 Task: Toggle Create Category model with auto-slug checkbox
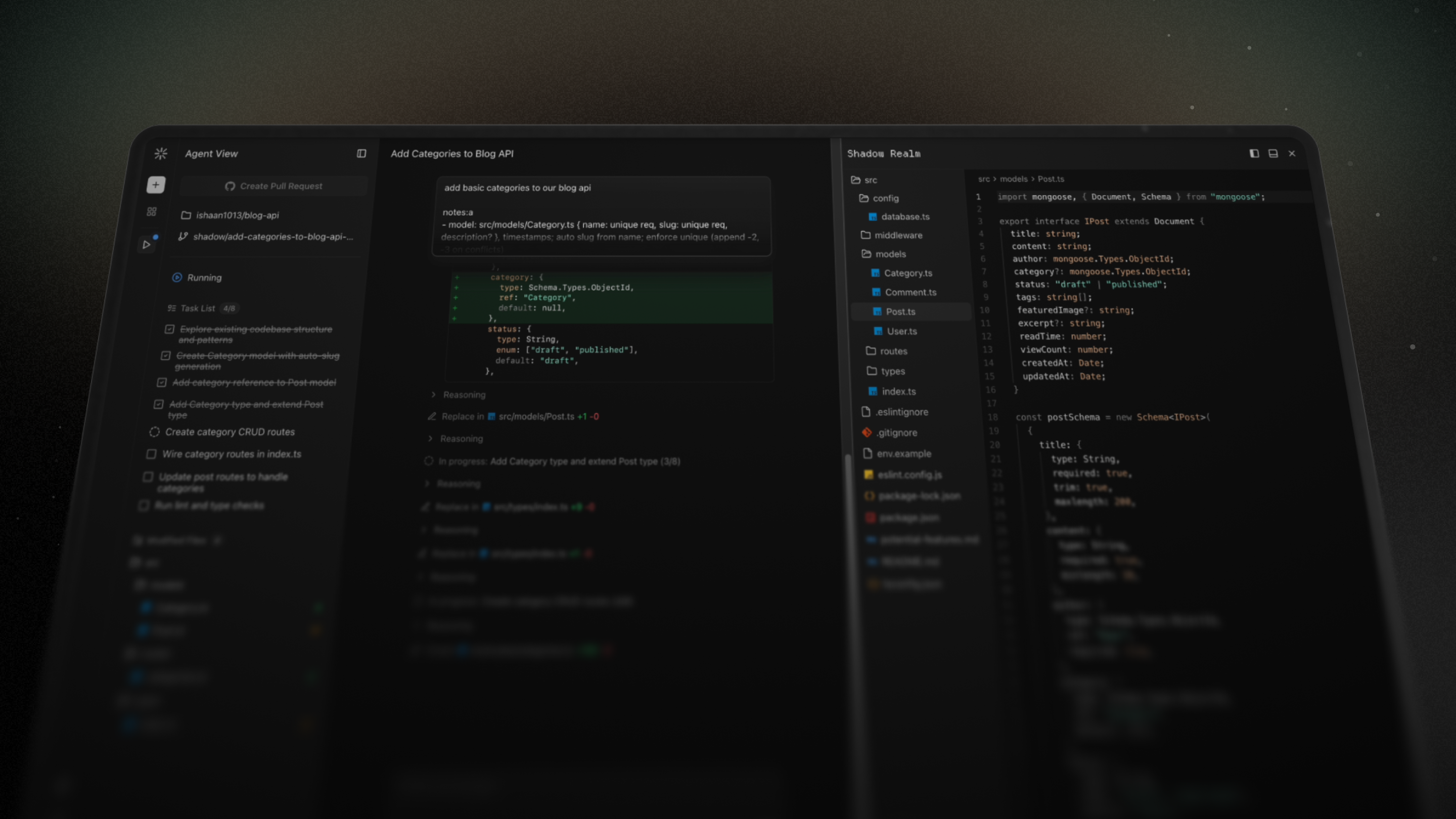click(x=166, y=355)
